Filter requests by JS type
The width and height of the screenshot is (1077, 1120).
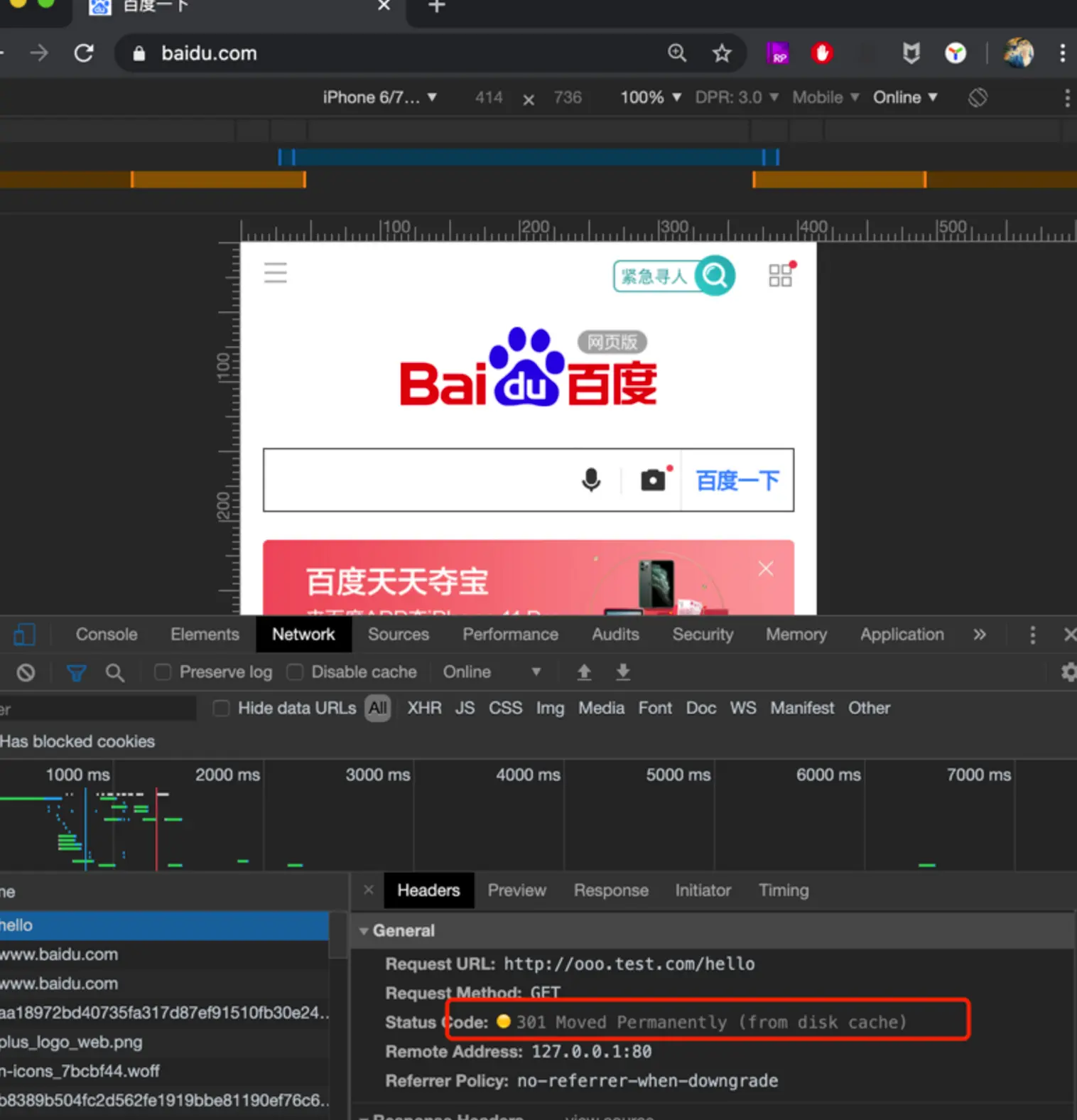(465, 709)
